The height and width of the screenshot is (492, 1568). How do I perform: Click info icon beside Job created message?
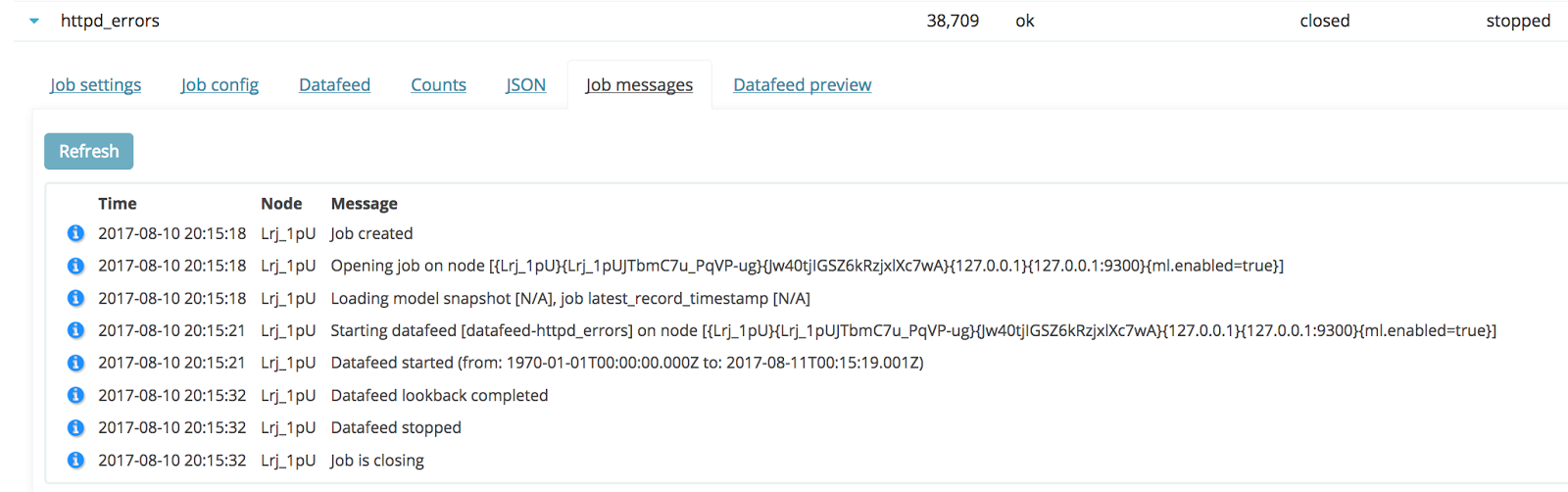click(x=75, y=233)
